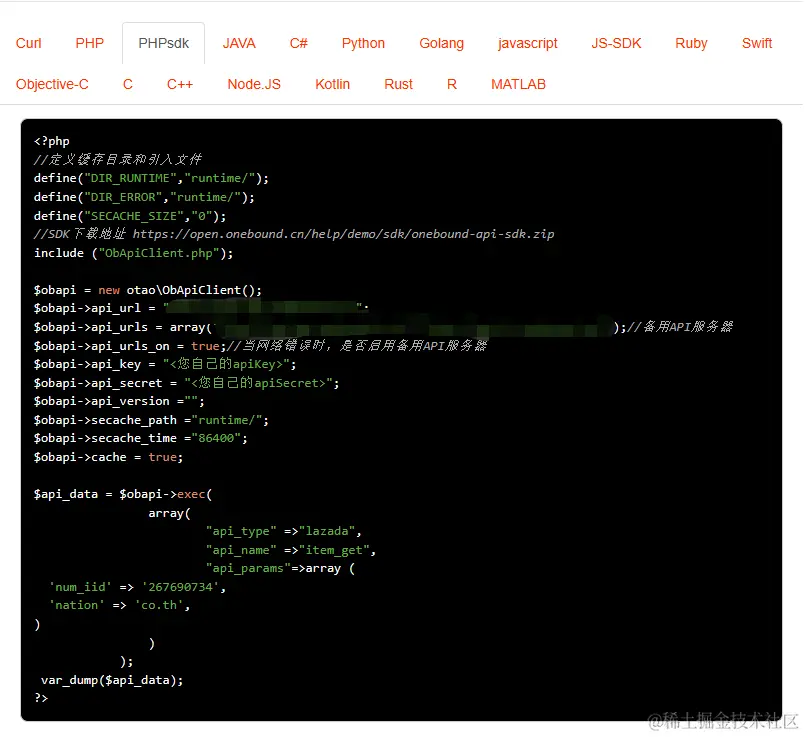Open the PHP code tab
The width and height of the screenshot is (805, 737).
(89, 43)
